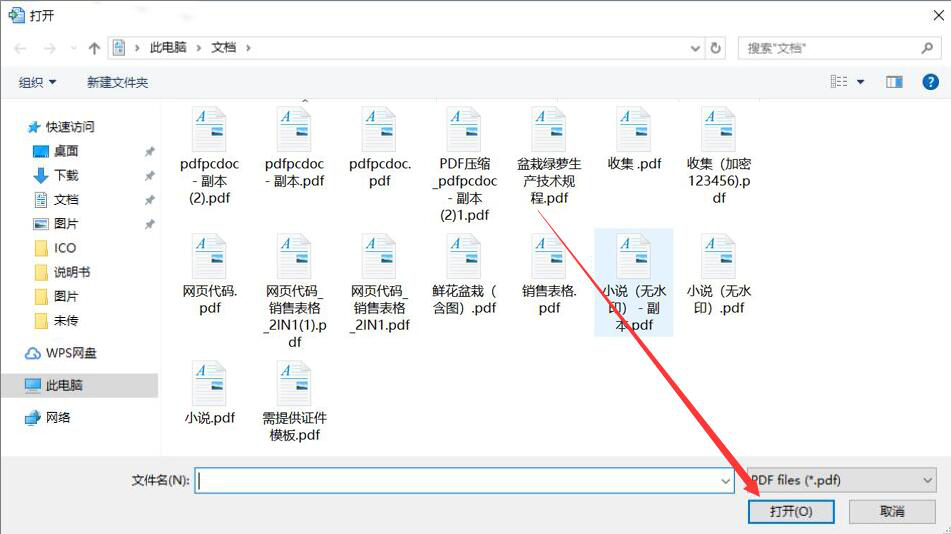Click the change view layout icon
Viewport: 951px width, 534px height.
pos(839,81)
